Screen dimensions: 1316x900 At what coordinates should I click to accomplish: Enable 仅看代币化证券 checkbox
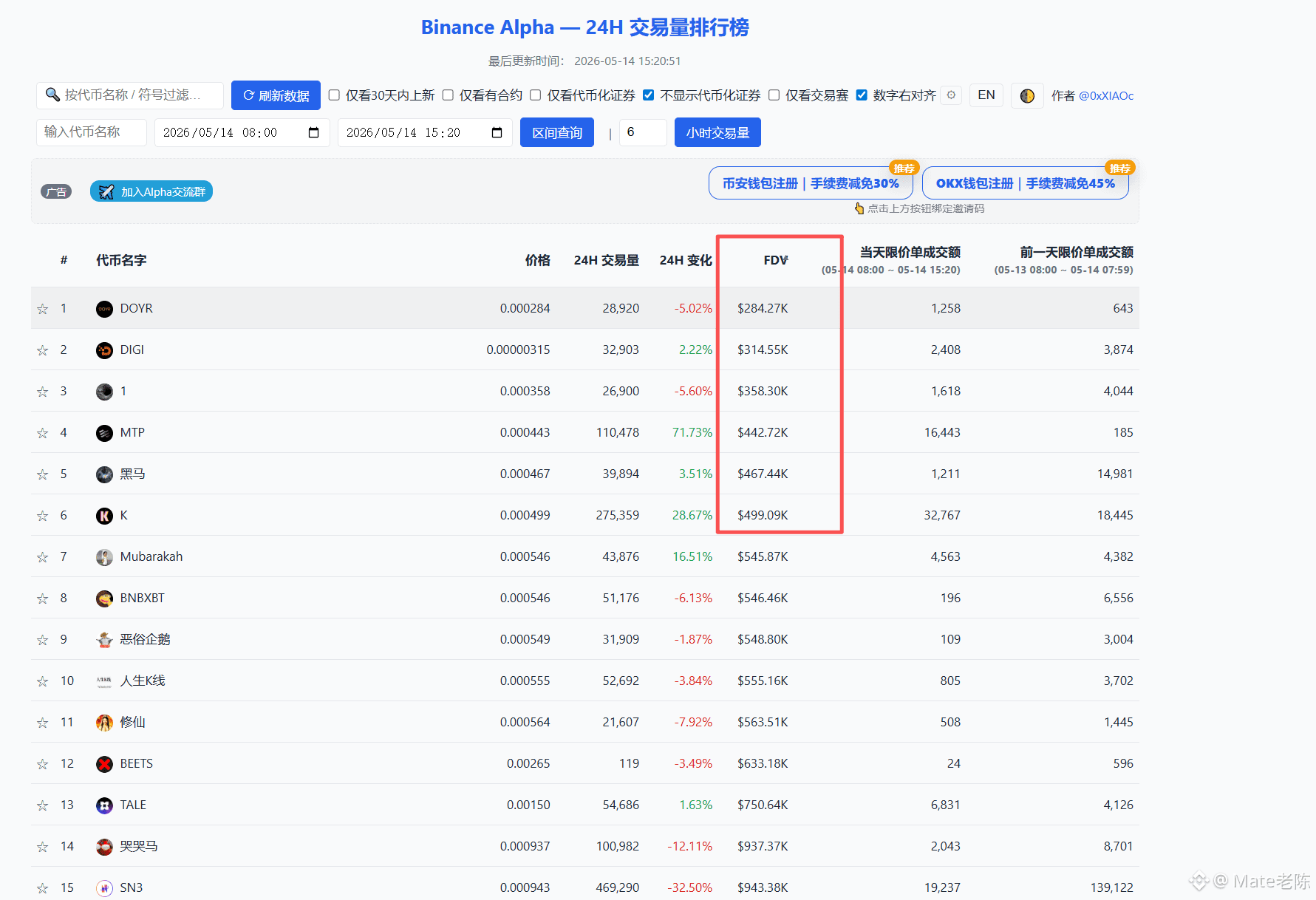tap(536, 95)
